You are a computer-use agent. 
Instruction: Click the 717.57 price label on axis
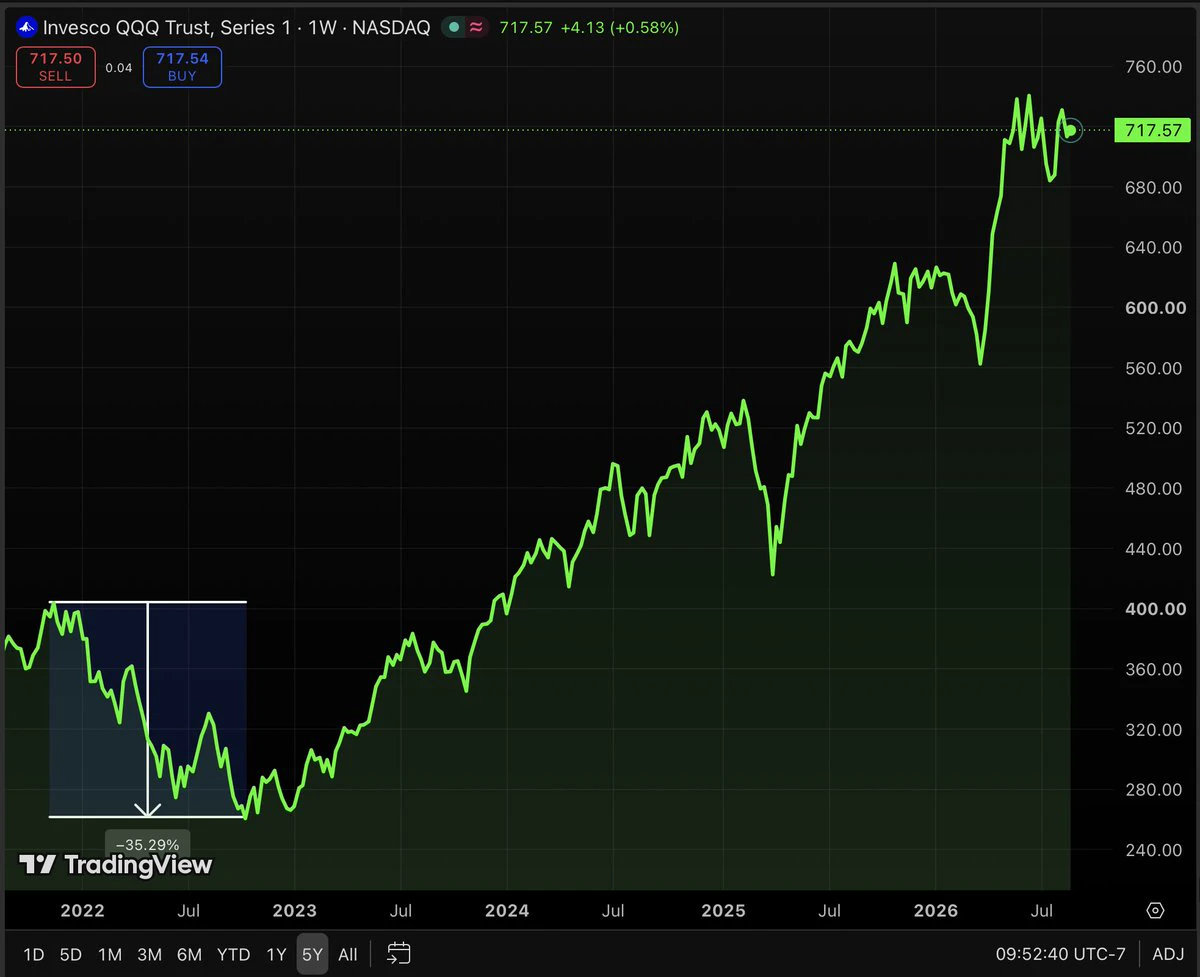1152,130
